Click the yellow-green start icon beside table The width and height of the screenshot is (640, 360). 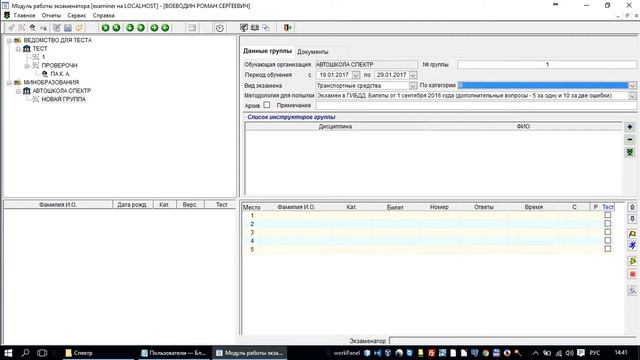tap(632, 261)
